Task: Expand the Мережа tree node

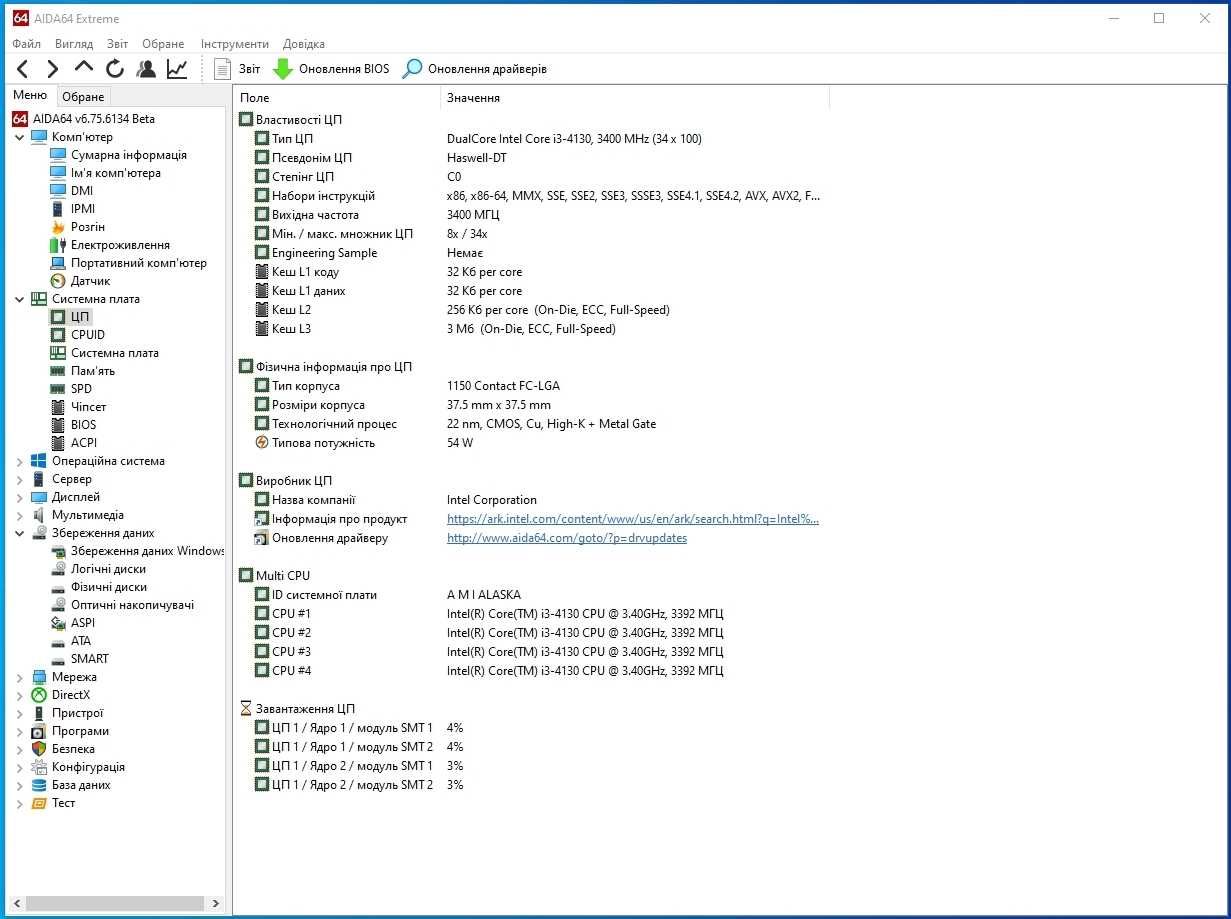Action: tap(19, 677)
